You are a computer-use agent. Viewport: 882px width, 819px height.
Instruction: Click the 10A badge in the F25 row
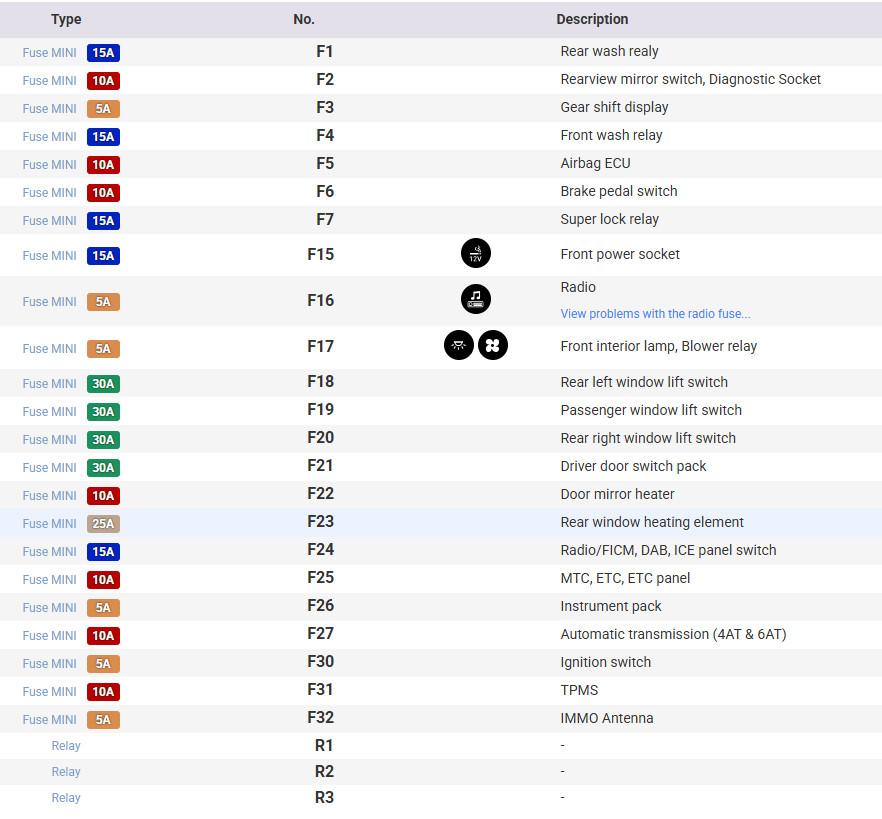click(x=104, y=580)
